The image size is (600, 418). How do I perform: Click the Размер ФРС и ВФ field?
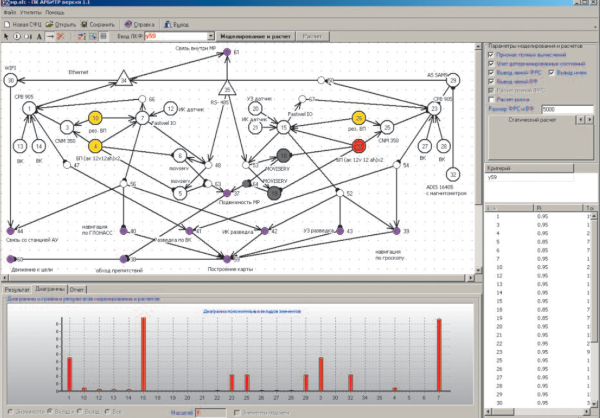567,109
